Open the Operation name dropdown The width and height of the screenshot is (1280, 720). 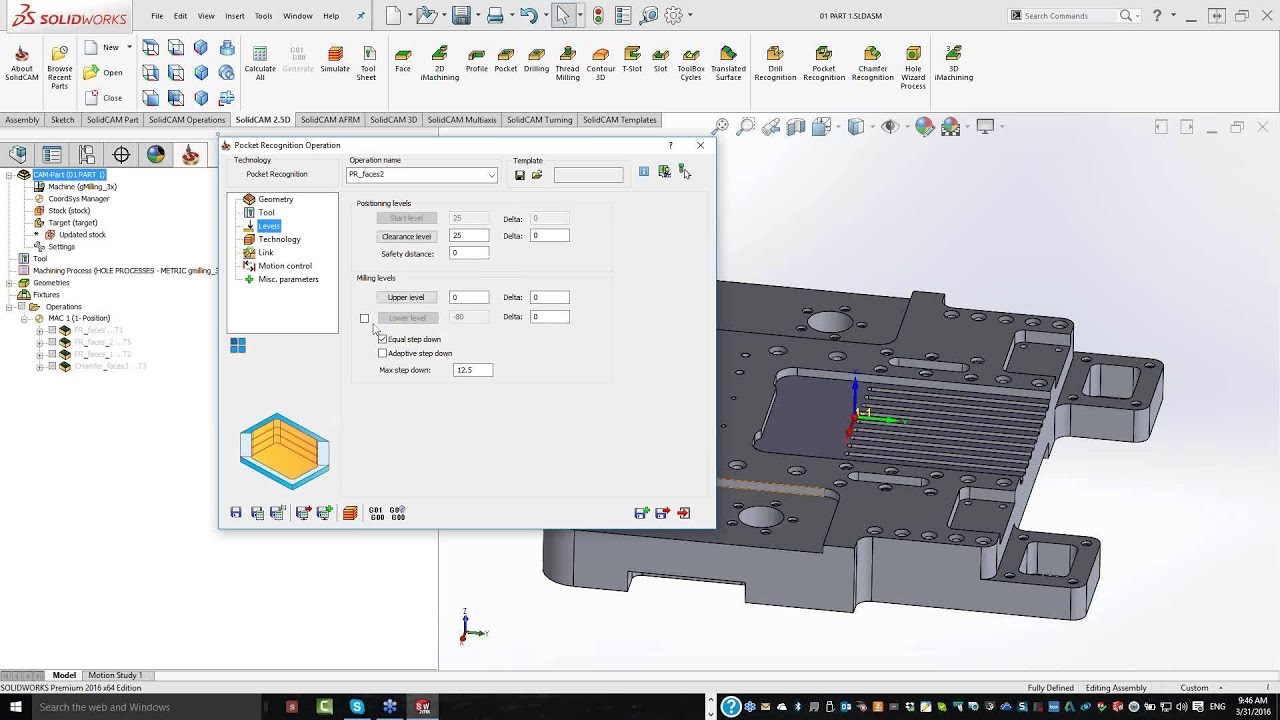click(491, 175)
